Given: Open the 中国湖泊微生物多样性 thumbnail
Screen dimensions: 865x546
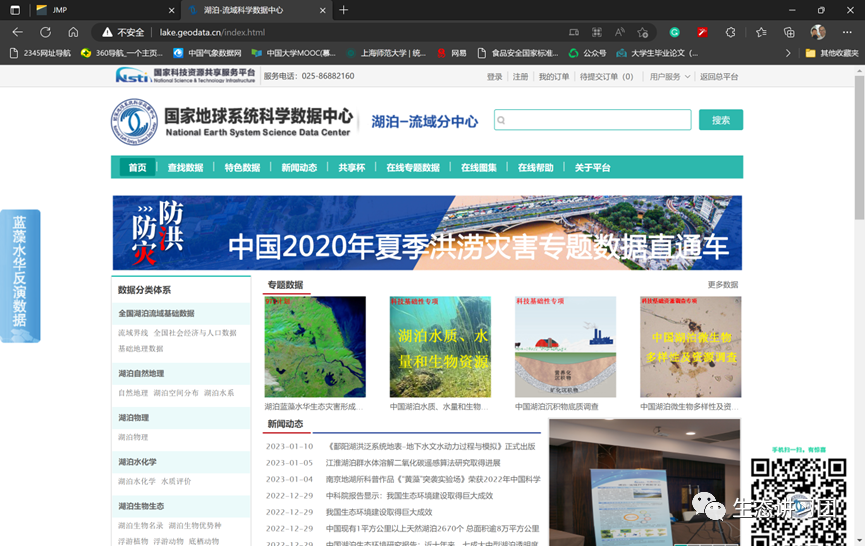Looking at the screenshot, I should click(x=691, y=347).
